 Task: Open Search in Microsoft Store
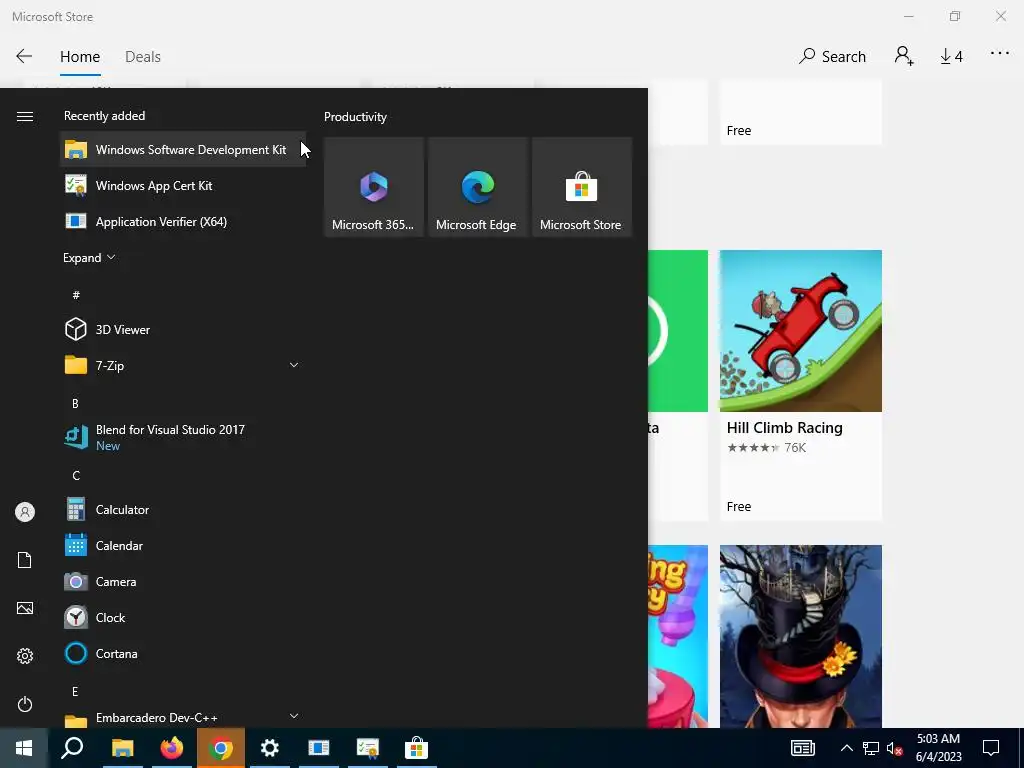(832, 56)
